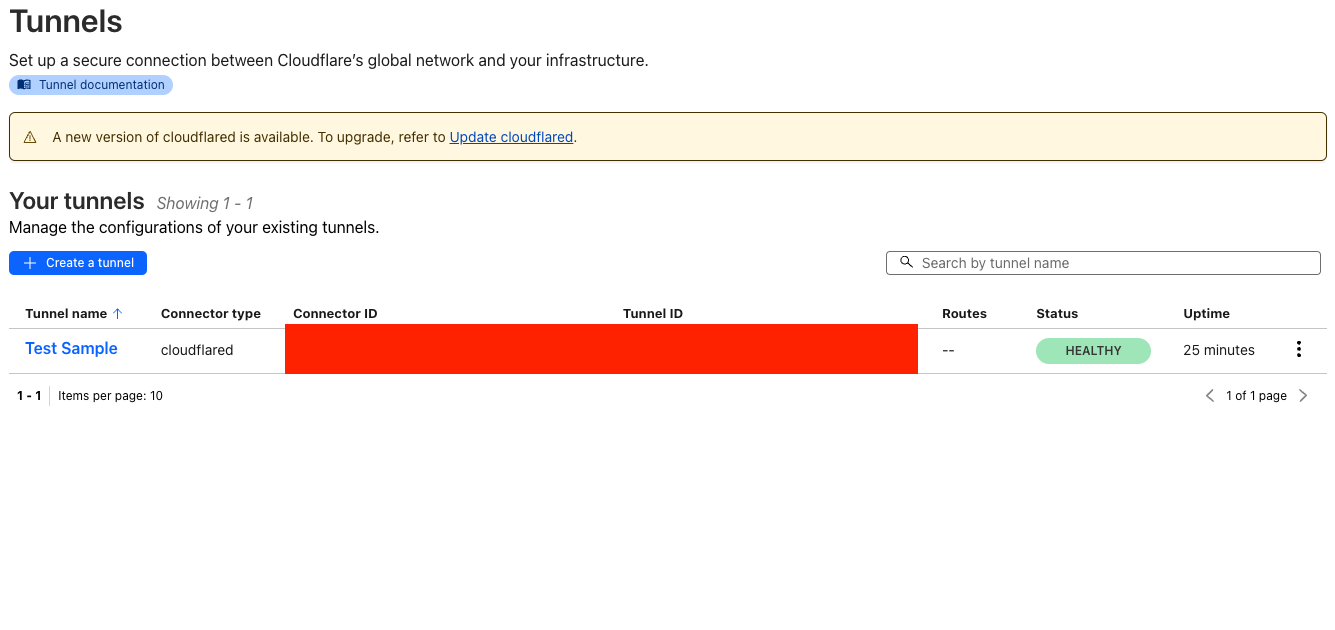
Task: Click the Your tunnels section heading
Action: [x=77, y=201]
